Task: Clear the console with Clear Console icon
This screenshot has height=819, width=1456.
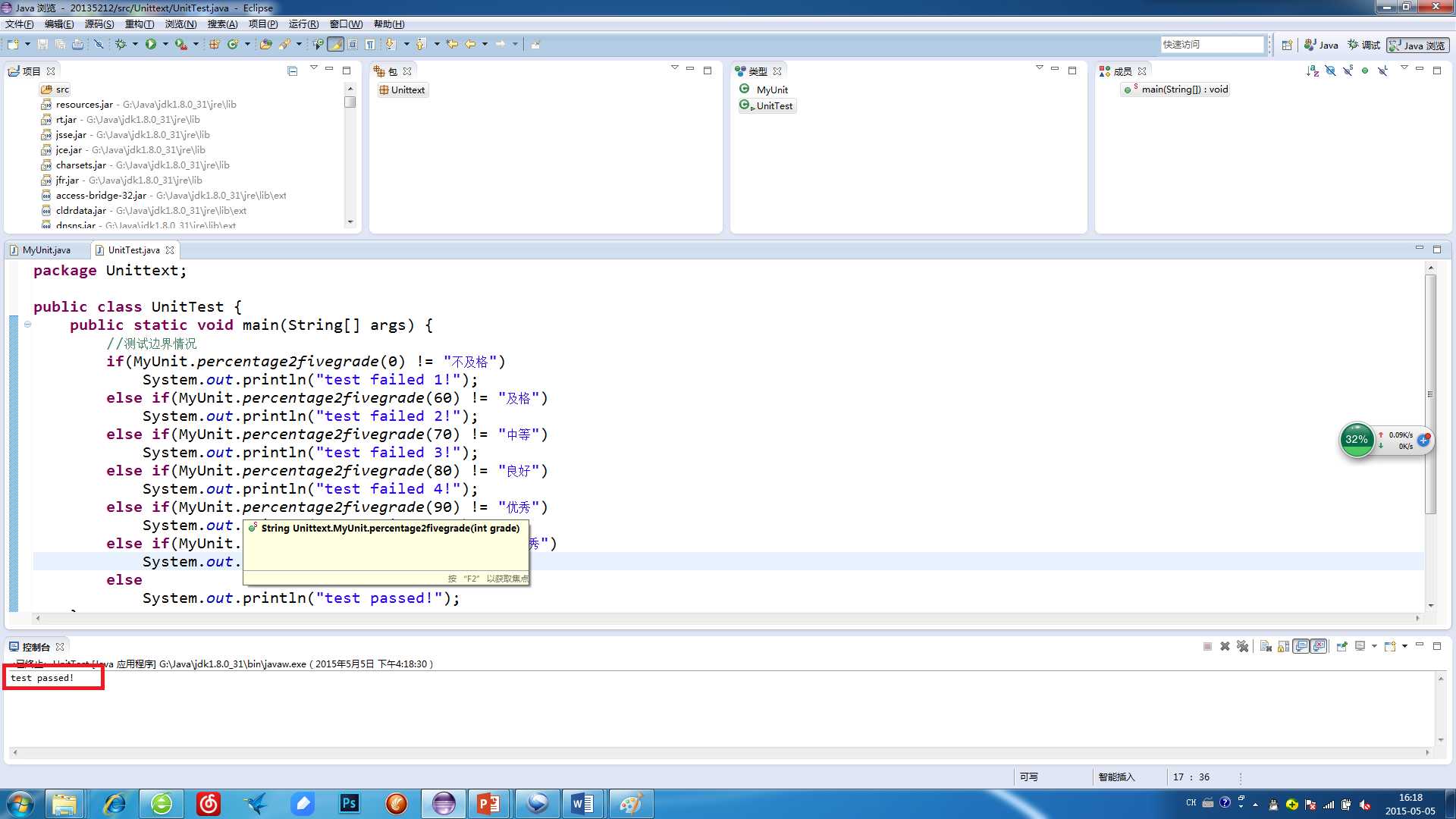Action: click(x=1266, y=646)
